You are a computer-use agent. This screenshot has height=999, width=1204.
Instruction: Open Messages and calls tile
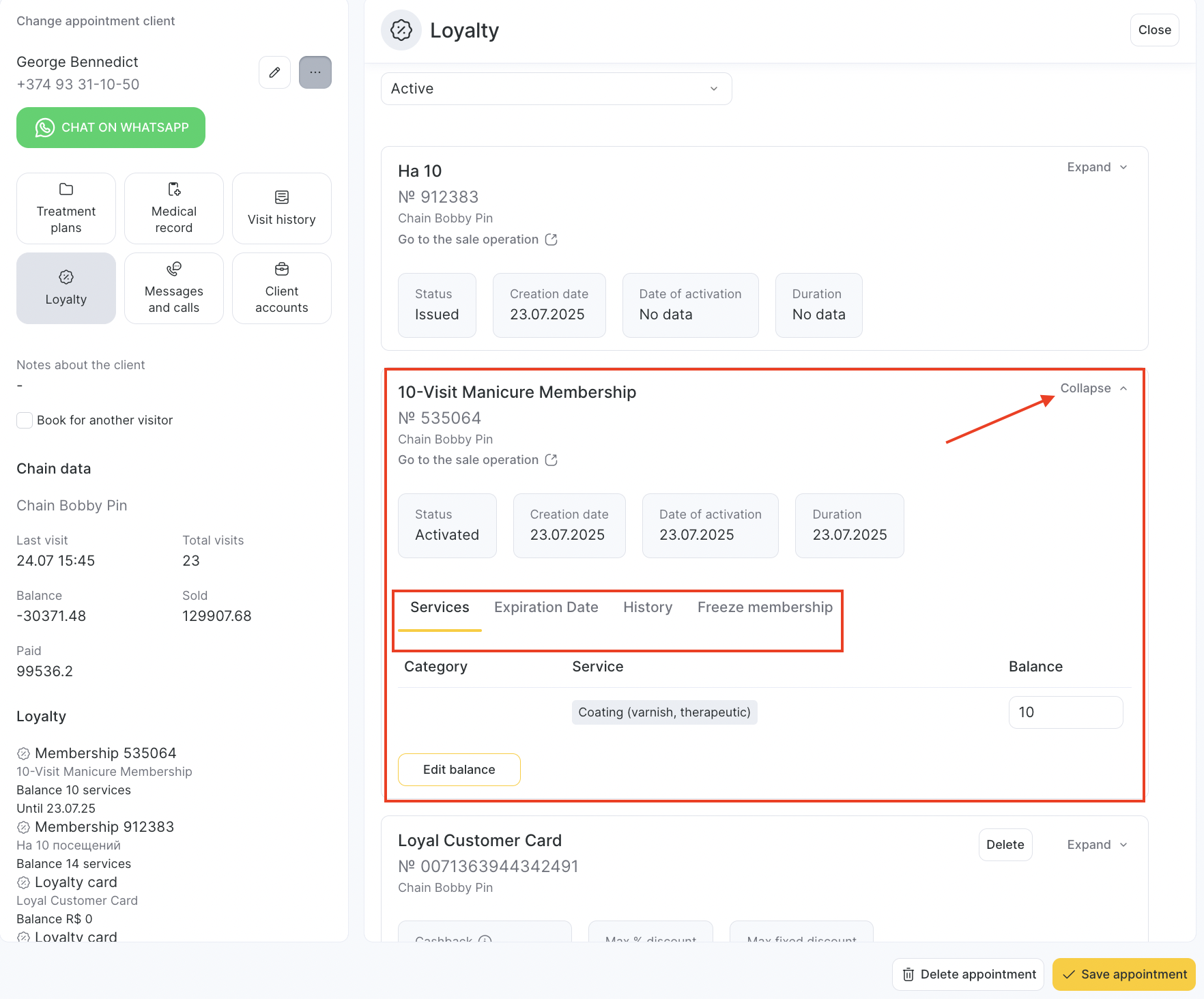tap(174, 288)
